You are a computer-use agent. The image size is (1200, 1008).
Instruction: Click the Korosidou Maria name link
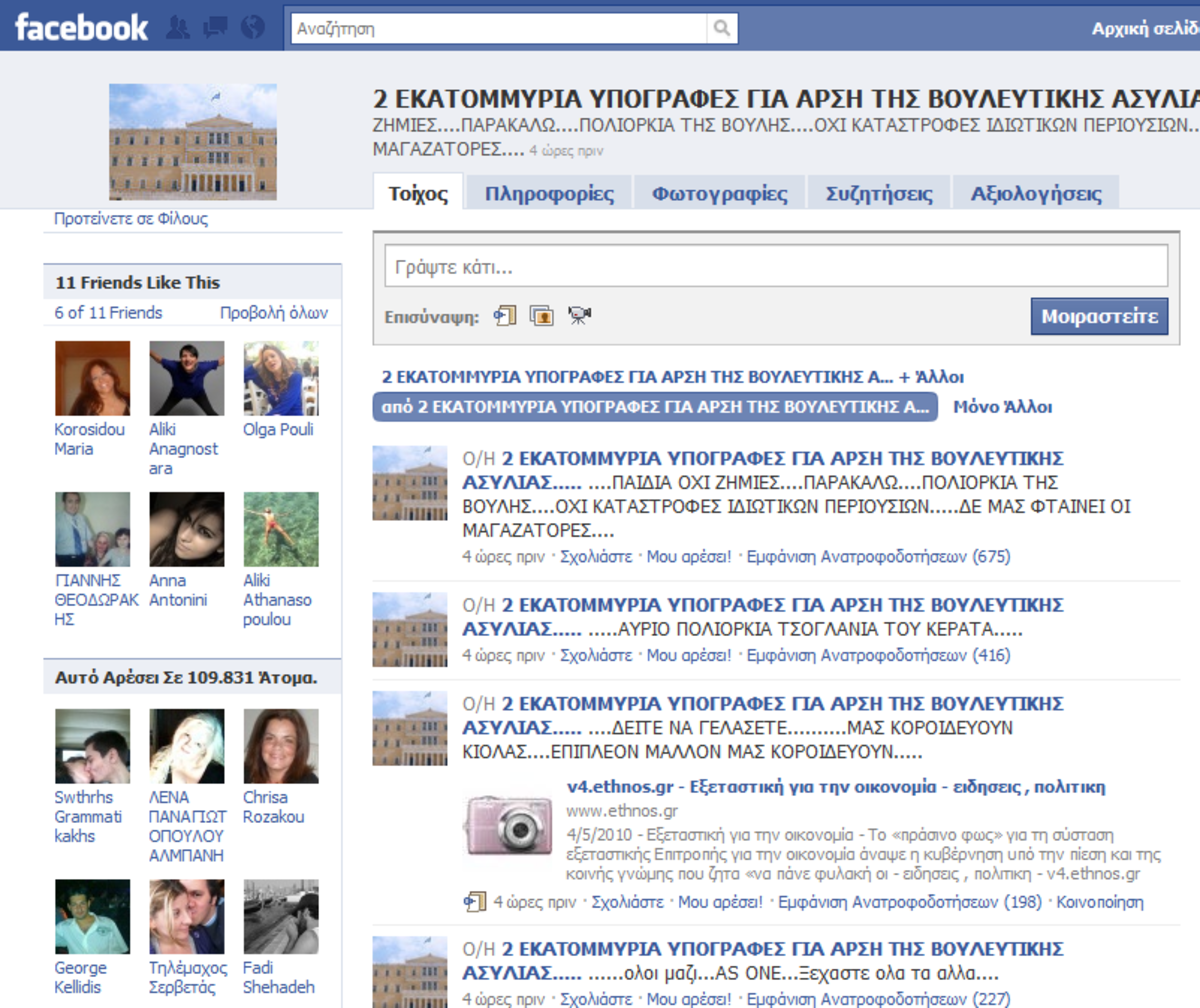88,439
